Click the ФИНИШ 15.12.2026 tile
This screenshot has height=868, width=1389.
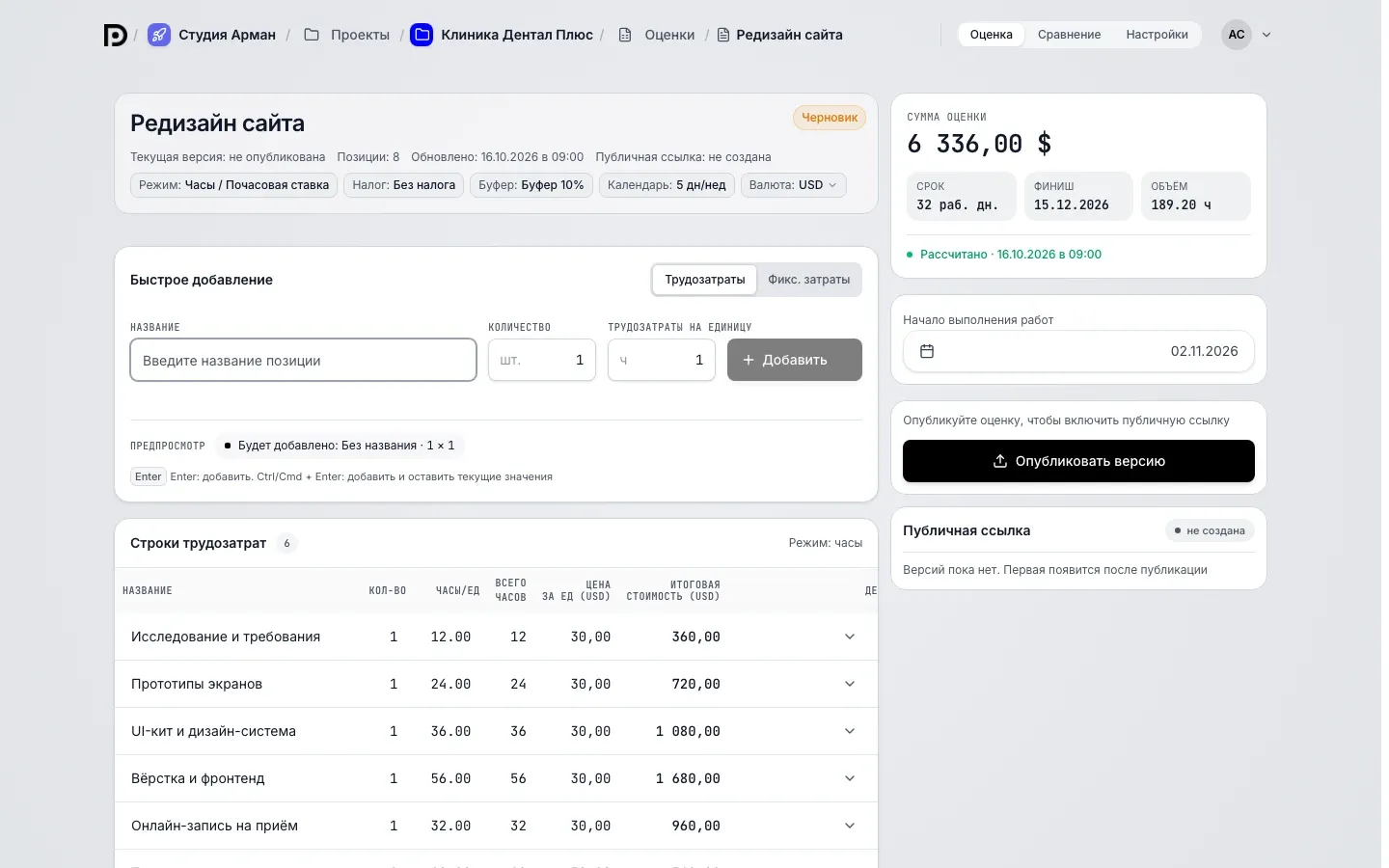(x=1078, y=196)
